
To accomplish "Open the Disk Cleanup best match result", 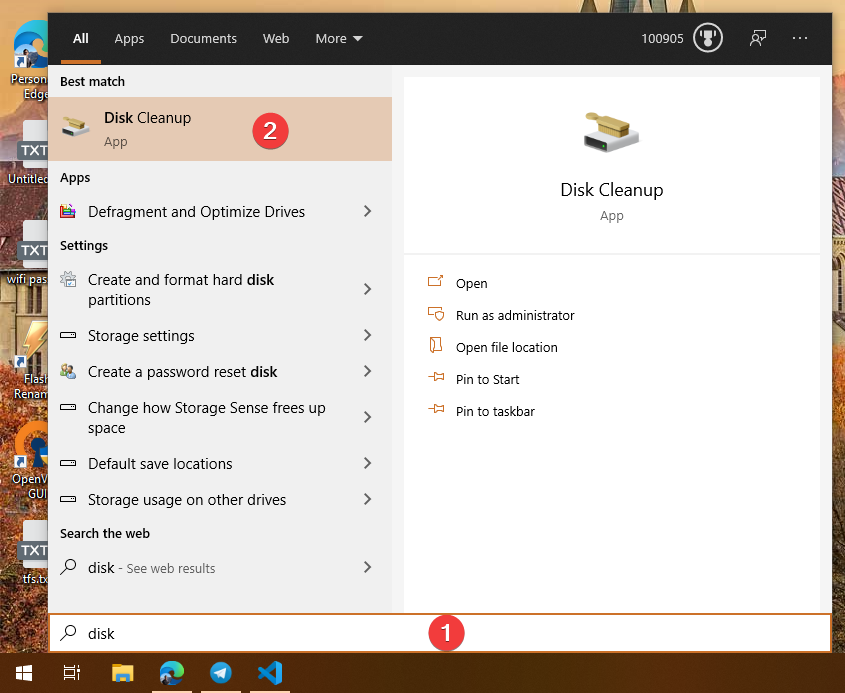I will tap(220, 129).
